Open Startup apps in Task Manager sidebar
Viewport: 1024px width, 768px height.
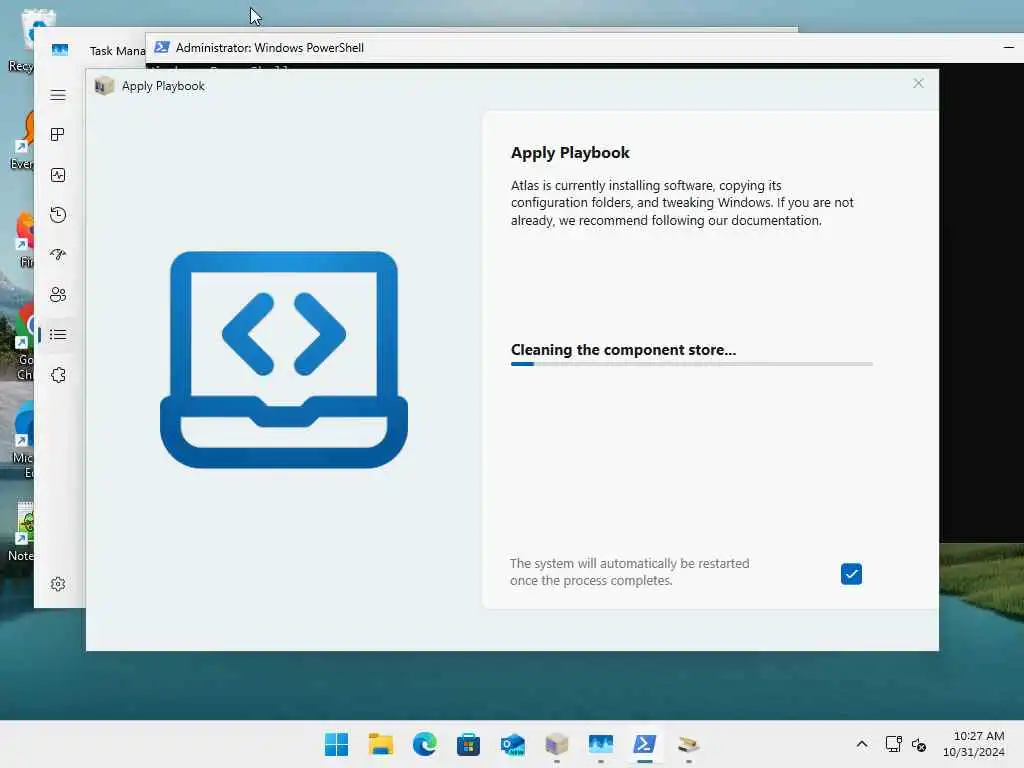tap(58, 255)
